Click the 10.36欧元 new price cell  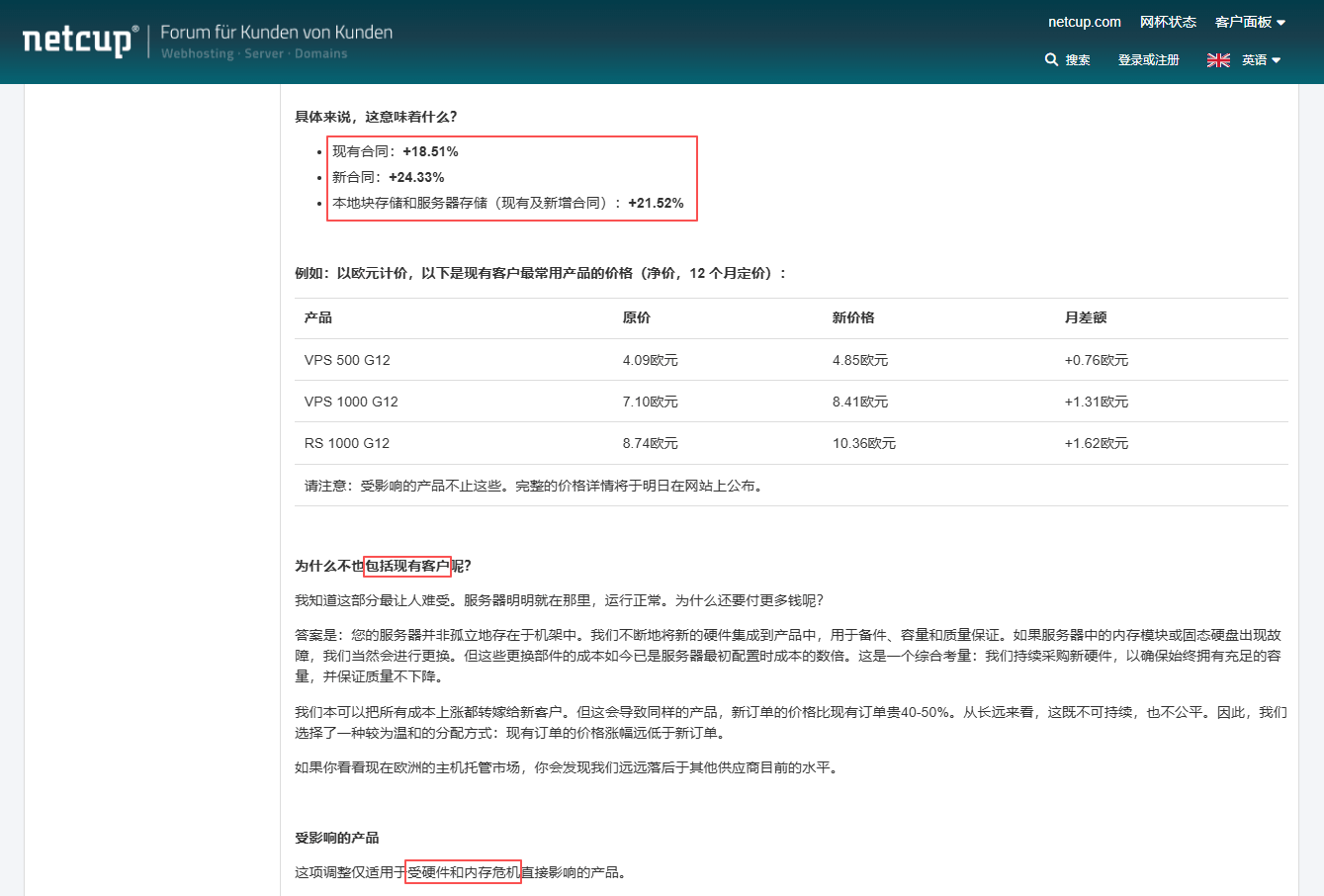(863, 443)
